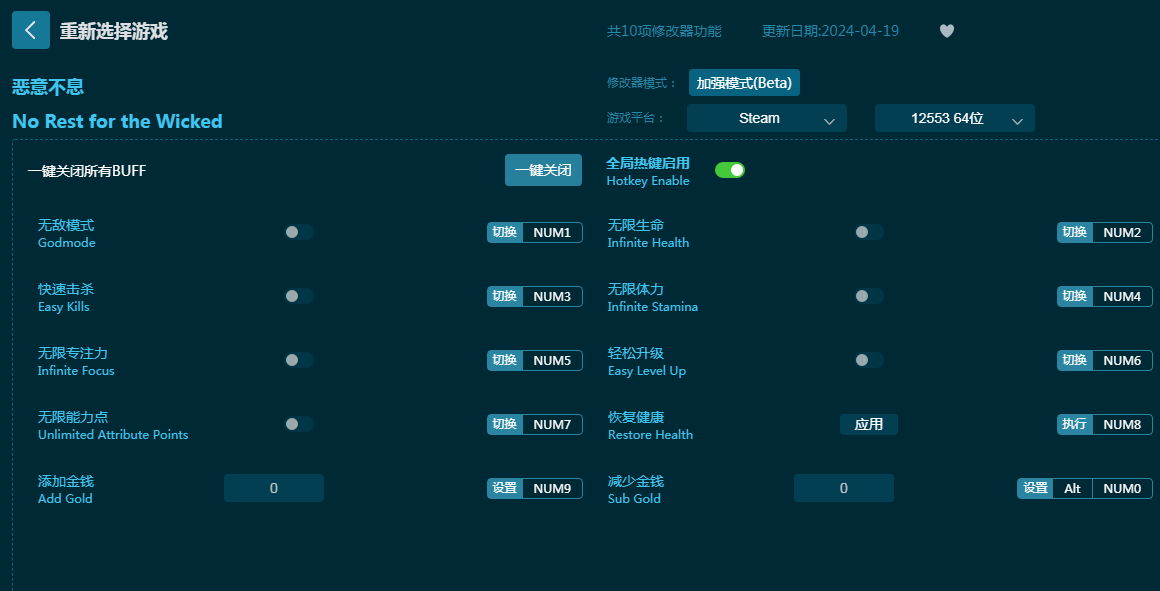Viewport: 1160px width, 591px height.
Task: Click the 无限能力点 label
Action: [x=73, y=417]
